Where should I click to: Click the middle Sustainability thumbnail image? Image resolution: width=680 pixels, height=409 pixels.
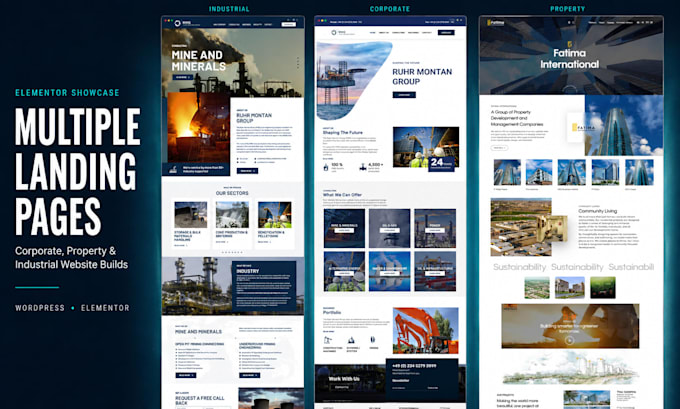point(570,288)
